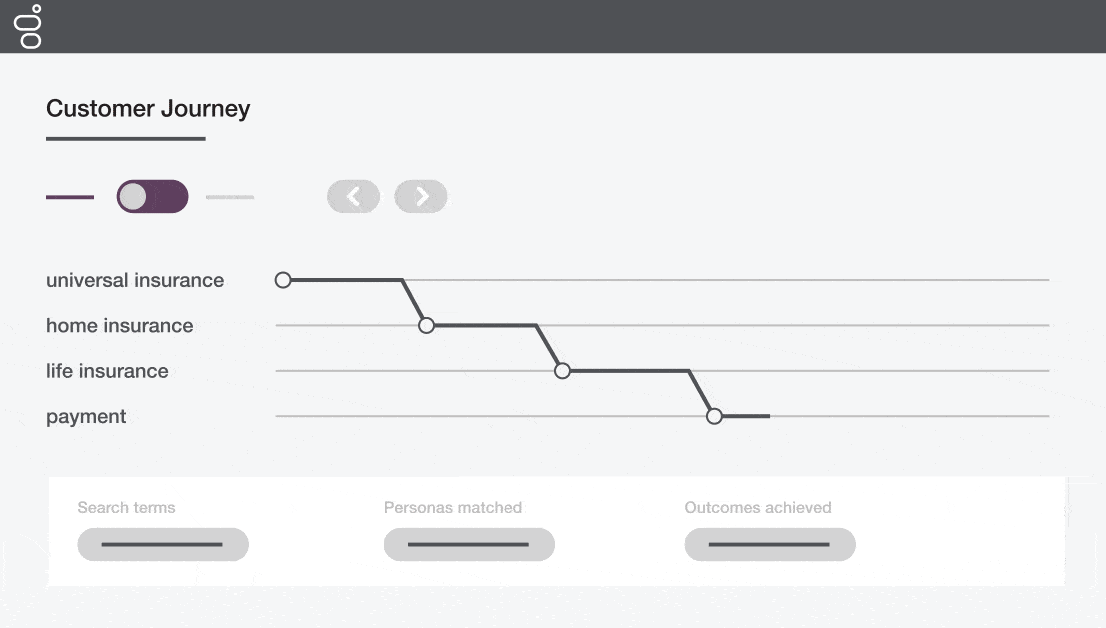Screen dimensions: 1106x628
Task: Select the starting node on universal insurance
Action: click(x=283, y=280)
